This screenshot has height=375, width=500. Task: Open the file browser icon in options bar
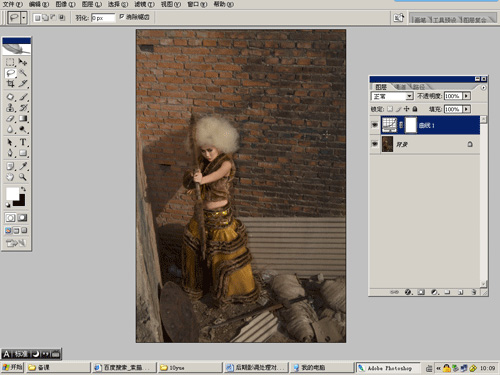(x=399, y=18)
